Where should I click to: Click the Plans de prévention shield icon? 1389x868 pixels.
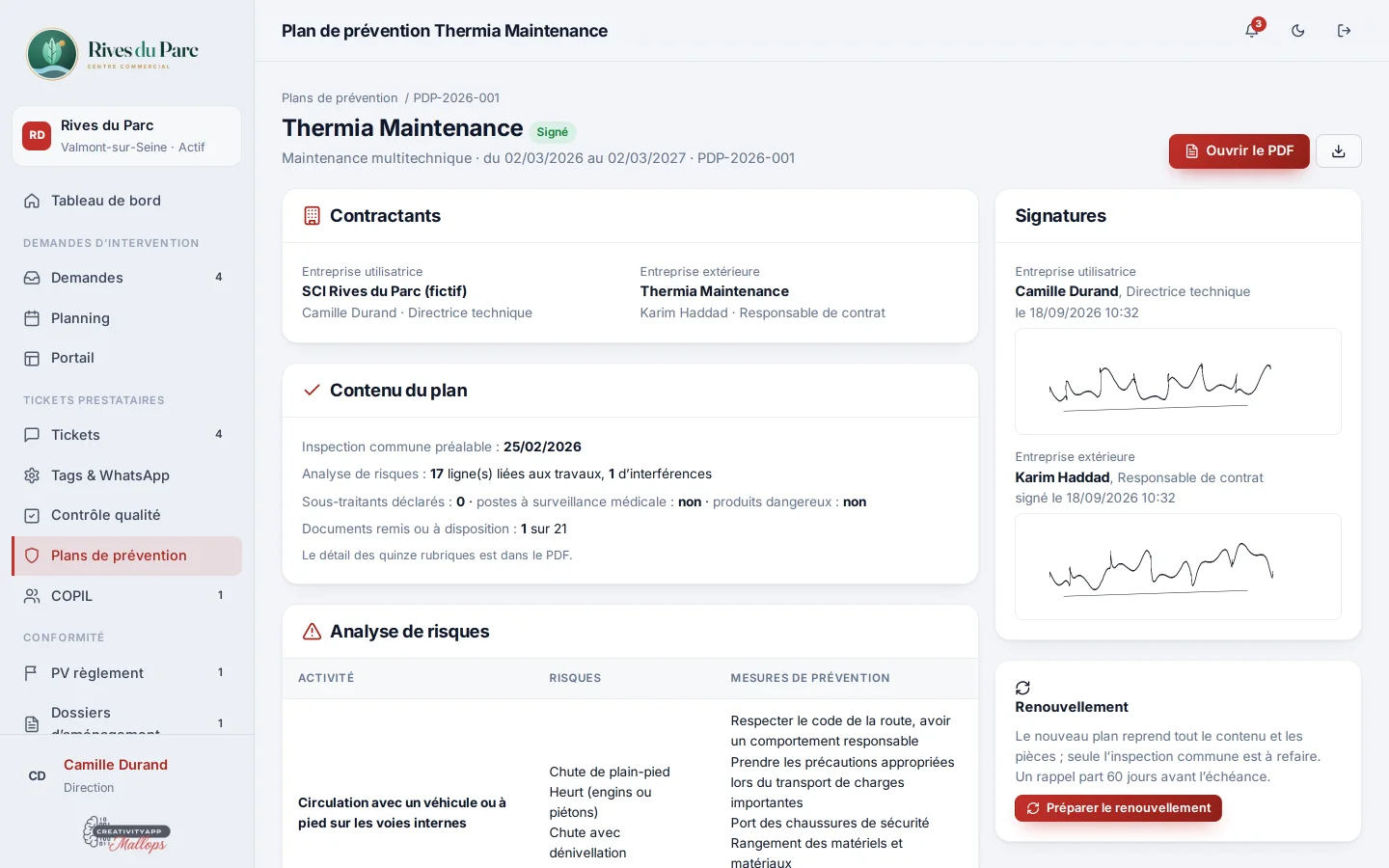coord(32,556)
